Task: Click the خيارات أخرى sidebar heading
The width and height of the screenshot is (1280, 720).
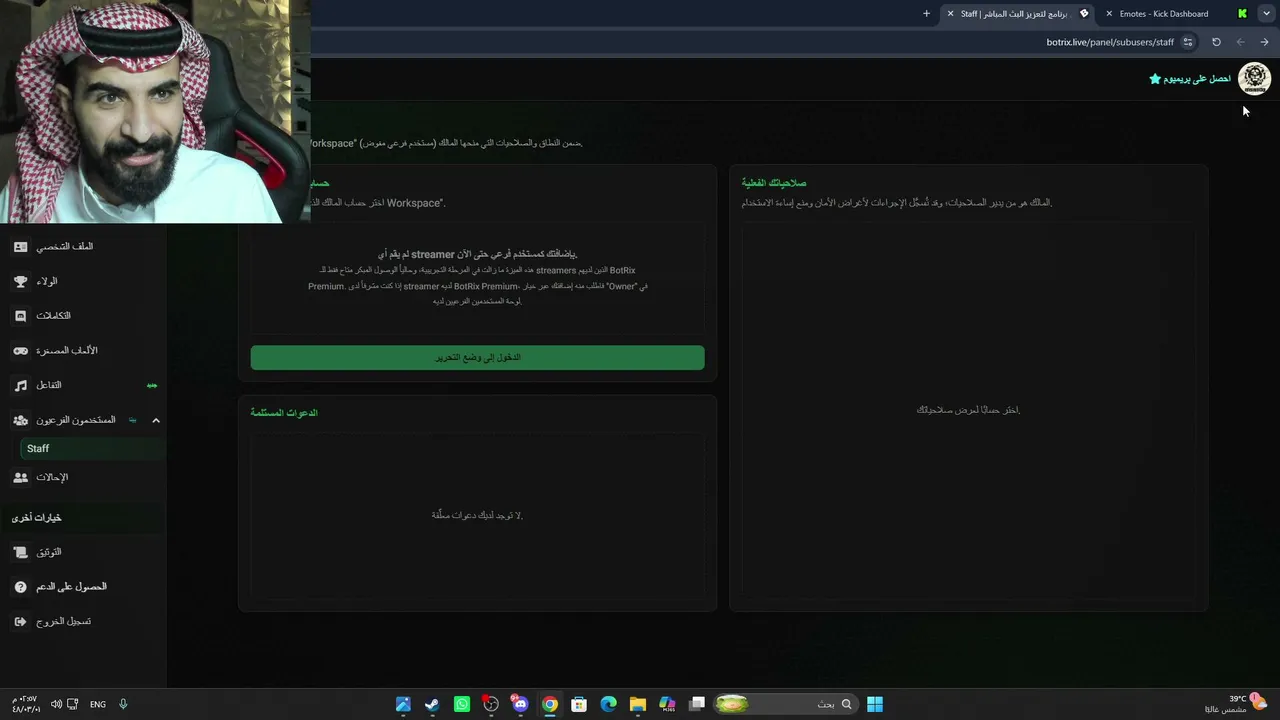Action: pyautogui.click(x=37, y=518)
